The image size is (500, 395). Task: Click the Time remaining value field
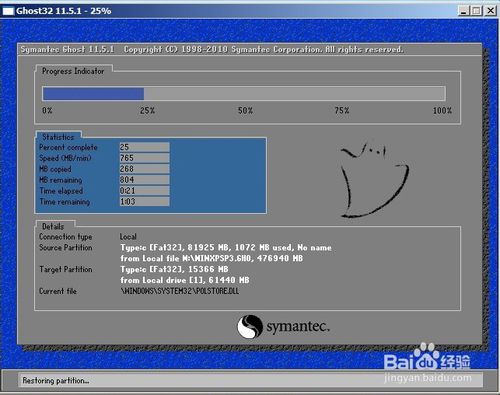pyautogui.click(x=144, y=202)
